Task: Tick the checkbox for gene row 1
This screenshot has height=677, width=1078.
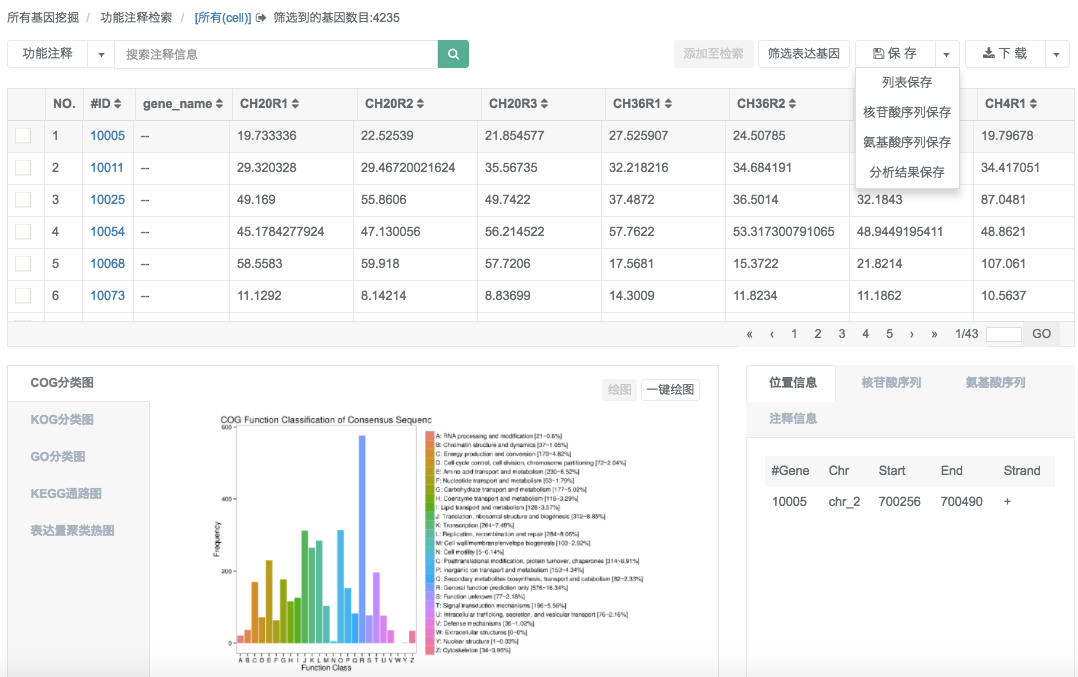Action: coord(23,136)
